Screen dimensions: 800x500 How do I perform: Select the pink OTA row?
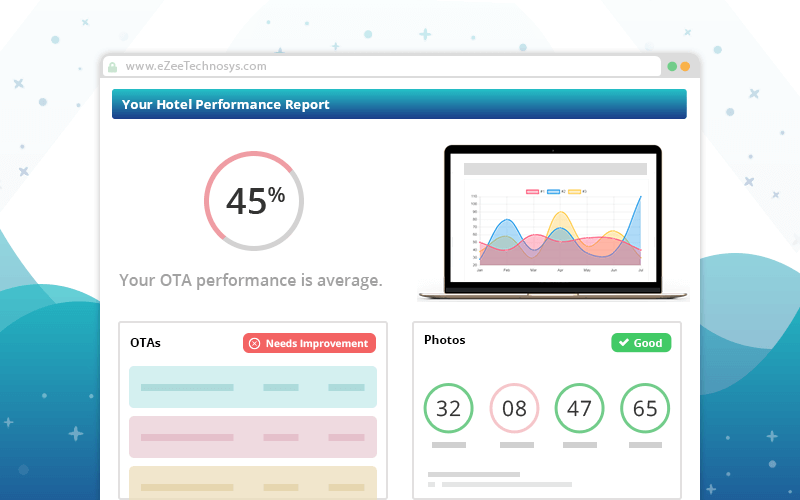tap(253, 437)
